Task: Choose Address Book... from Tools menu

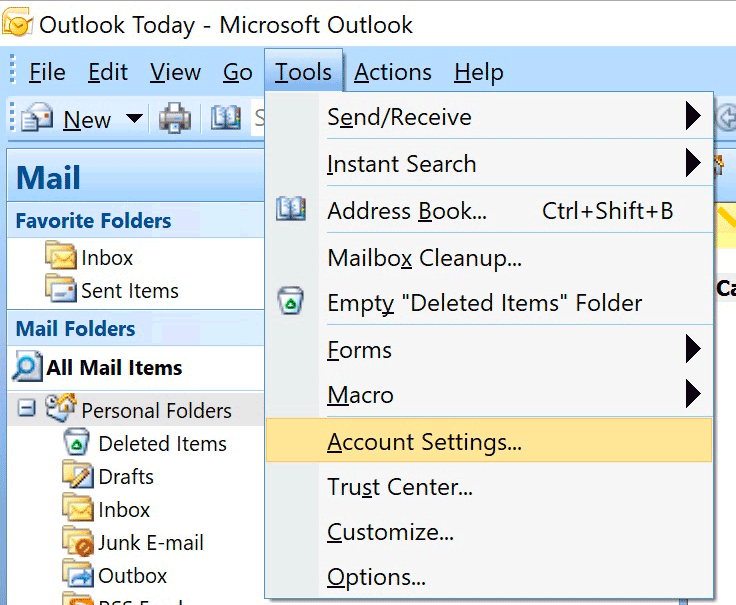Action: tap(489, 210)
